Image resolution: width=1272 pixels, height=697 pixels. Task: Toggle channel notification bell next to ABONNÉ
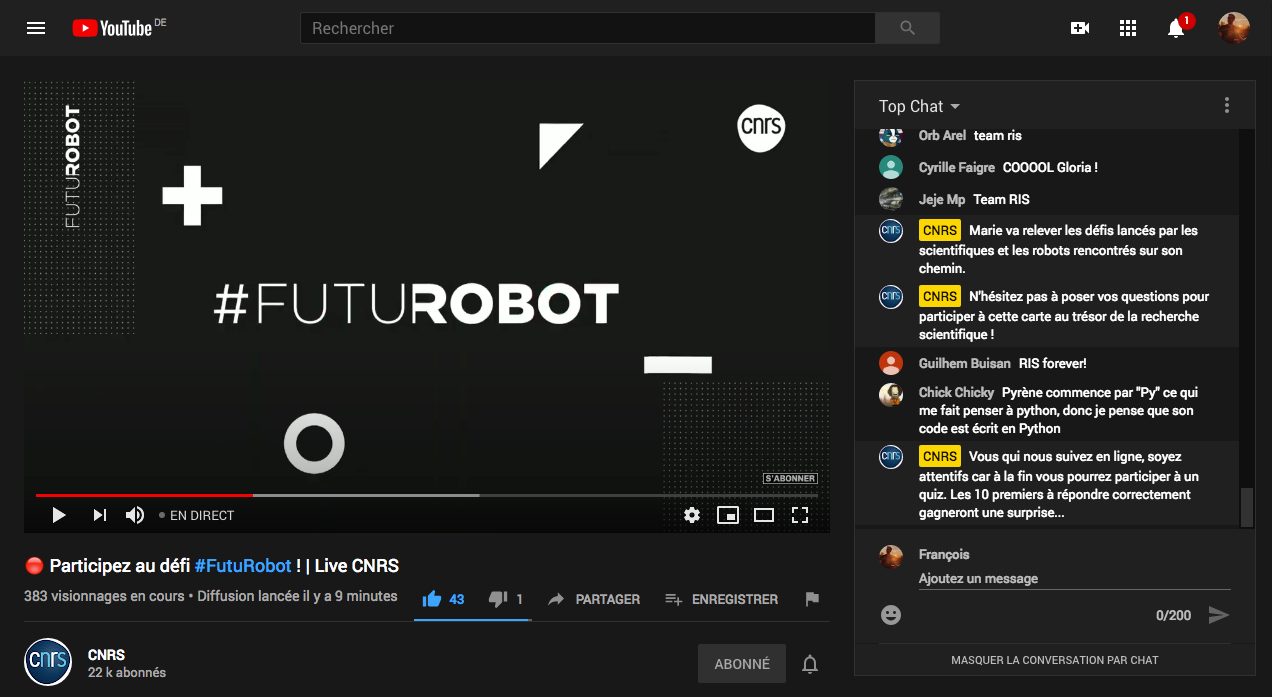pyautogui.click(x=810, y=664)
